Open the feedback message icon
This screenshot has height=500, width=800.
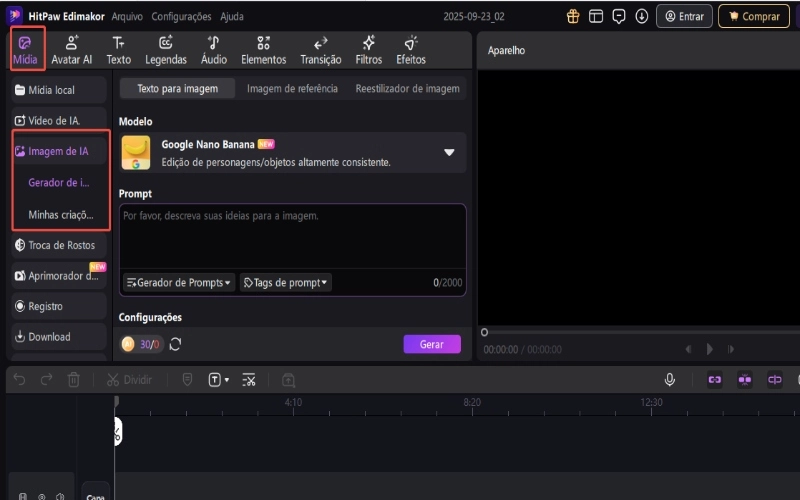tap(619, 16)
